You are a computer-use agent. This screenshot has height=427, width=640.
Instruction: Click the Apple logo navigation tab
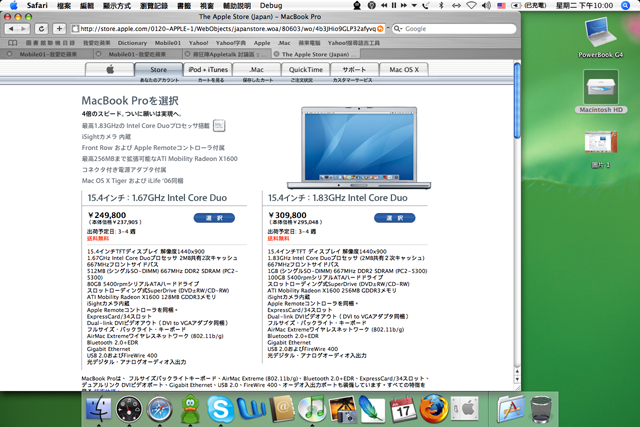(x=109, y=69)
